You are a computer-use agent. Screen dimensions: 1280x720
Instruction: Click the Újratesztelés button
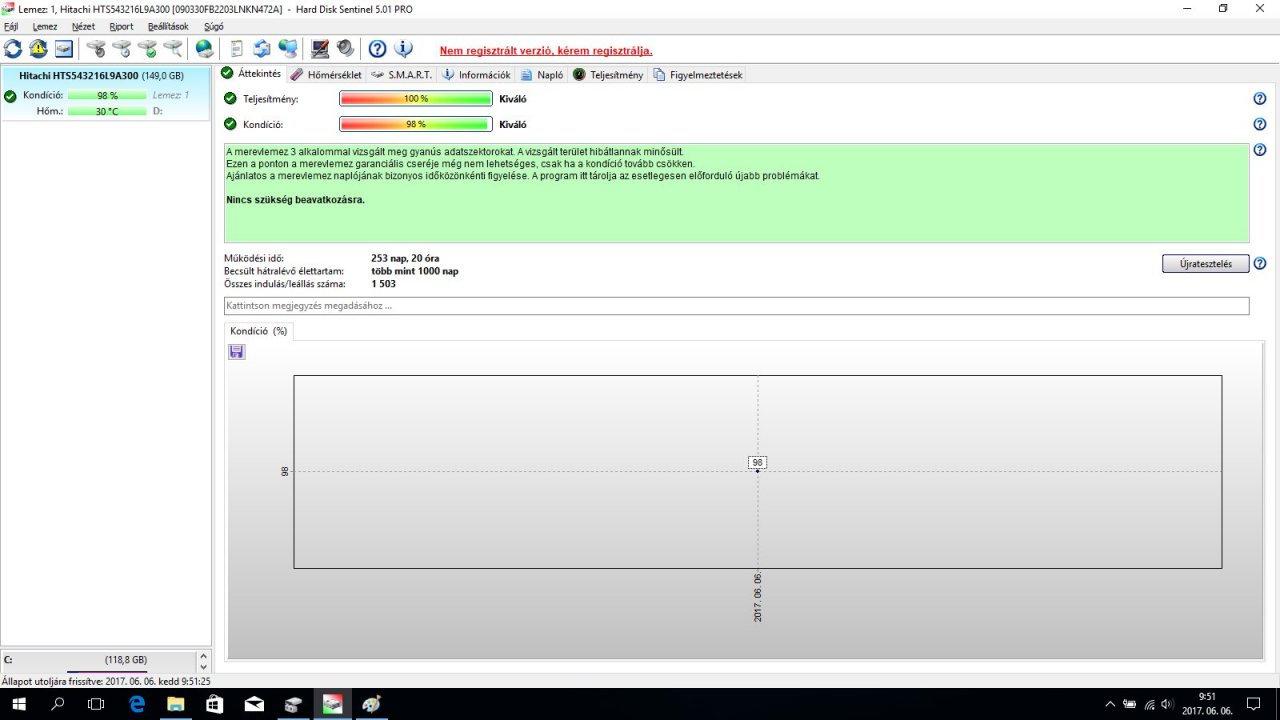pos(1206,264)
